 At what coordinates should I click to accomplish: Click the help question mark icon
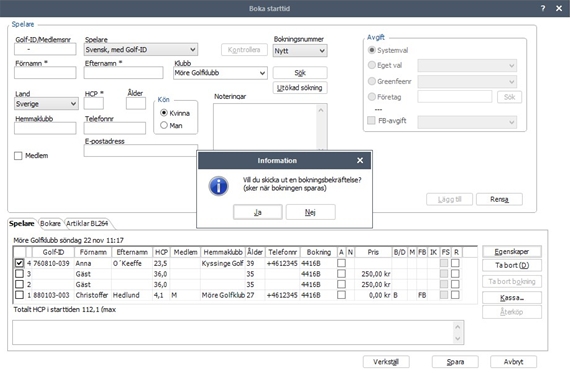pyautogui.click(x=543, y=8)
